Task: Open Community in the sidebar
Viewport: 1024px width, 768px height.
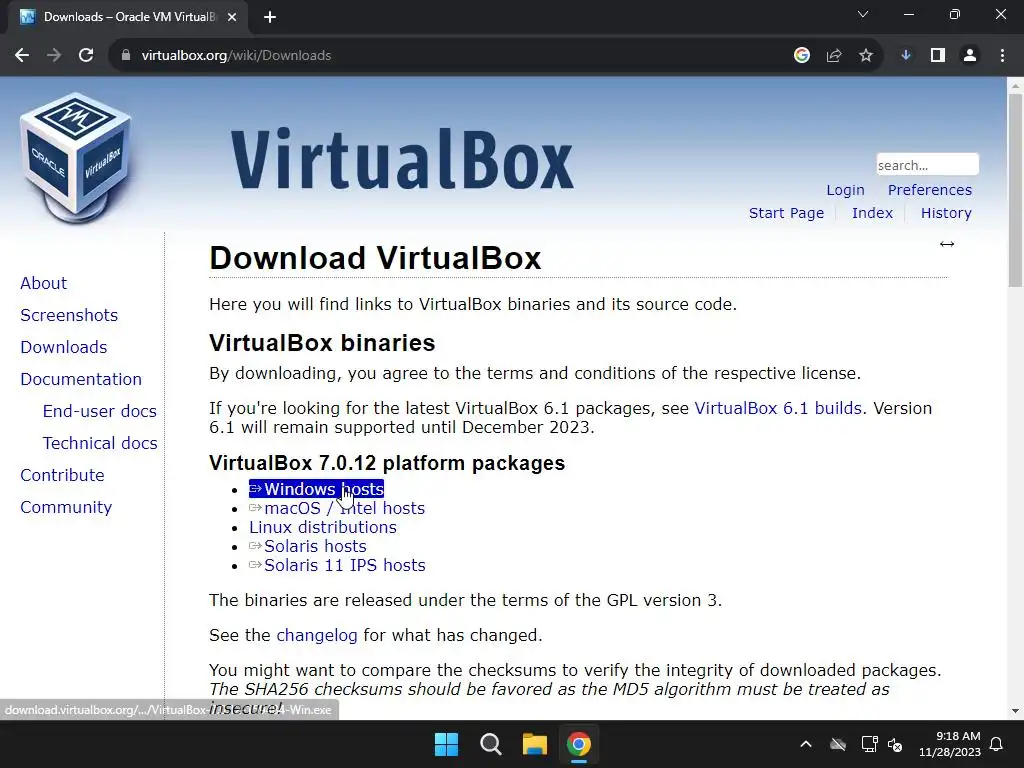Action: 66,507
